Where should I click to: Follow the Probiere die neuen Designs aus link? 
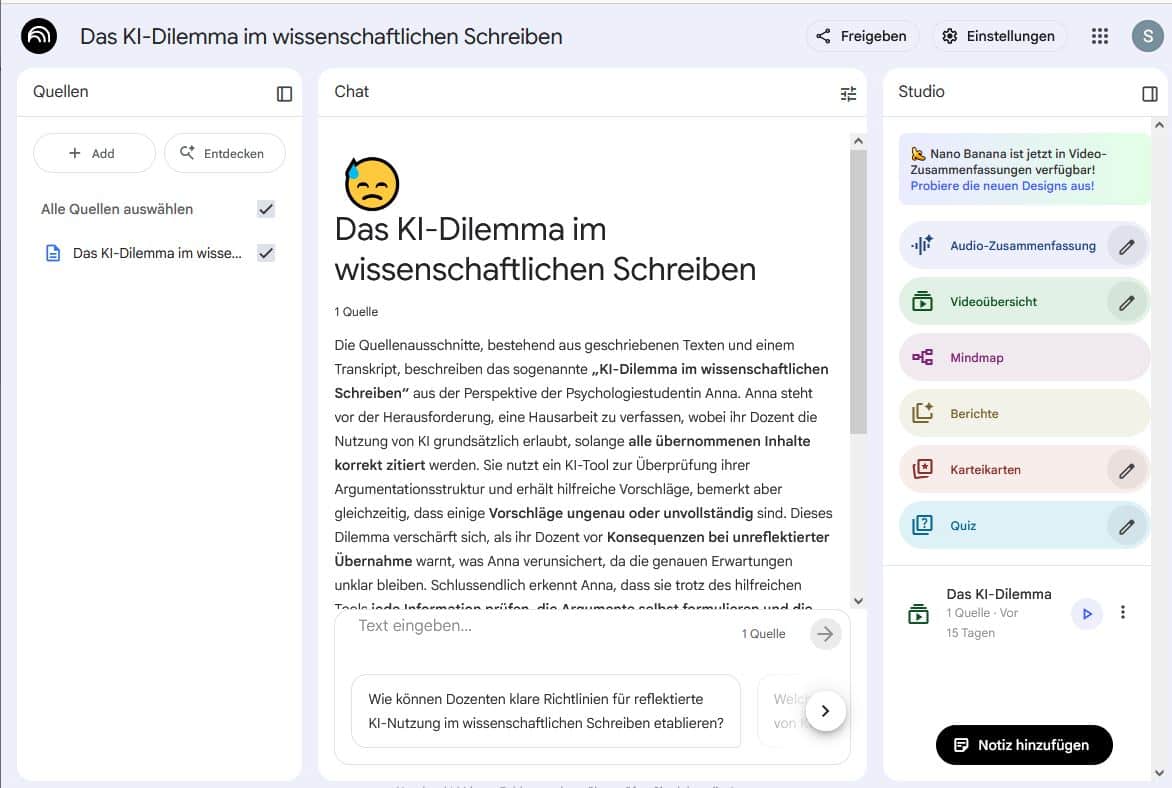[1002, 186]
